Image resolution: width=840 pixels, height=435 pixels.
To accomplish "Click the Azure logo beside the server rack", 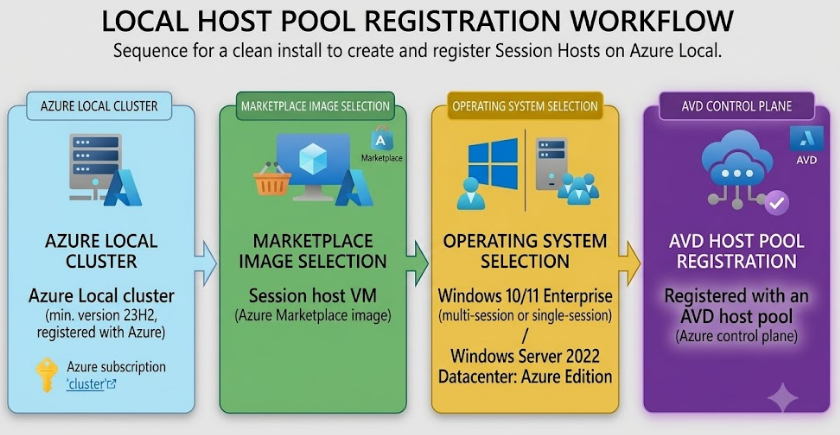I will 122,188.
